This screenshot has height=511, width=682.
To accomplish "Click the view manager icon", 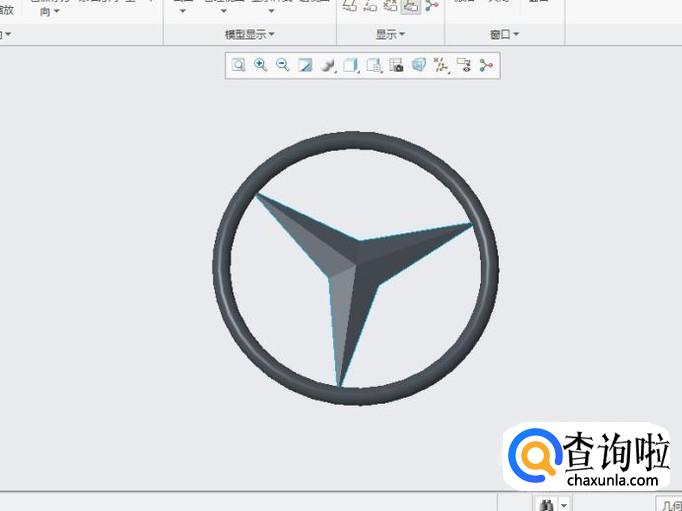I will coord(396,66).
